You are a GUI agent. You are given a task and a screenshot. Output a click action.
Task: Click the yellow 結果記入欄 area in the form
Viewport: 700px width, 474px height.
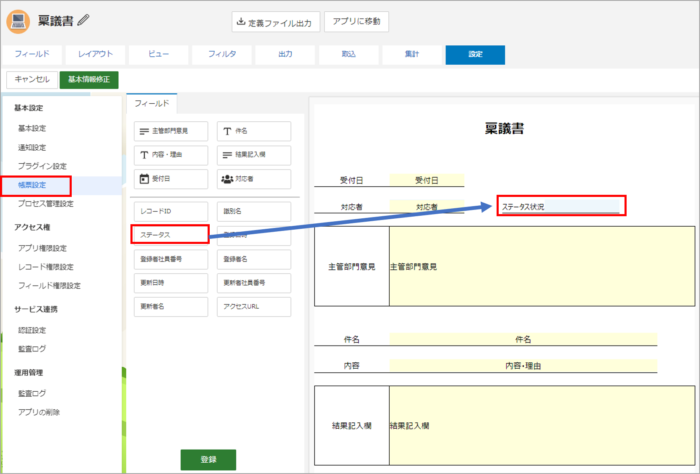(542, 425)
